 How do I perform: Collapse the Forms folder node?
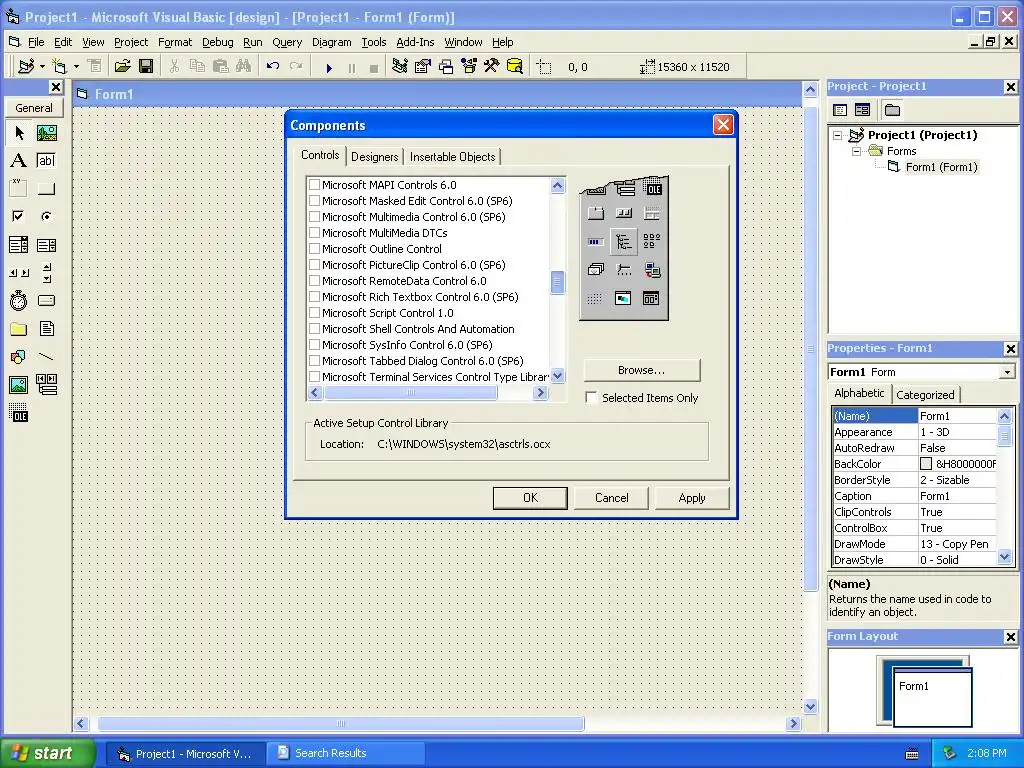click(856, 151)
